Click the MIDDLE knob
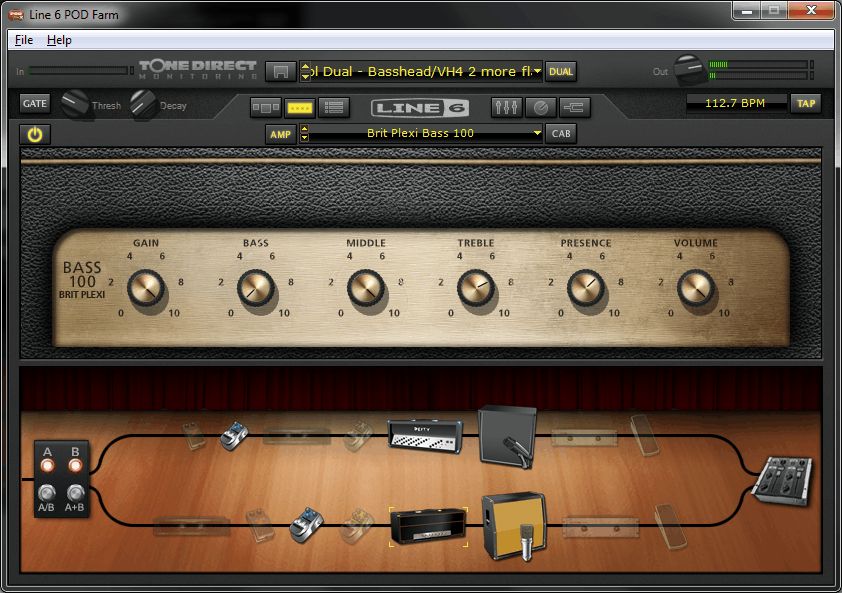 (x=366, y=288)
